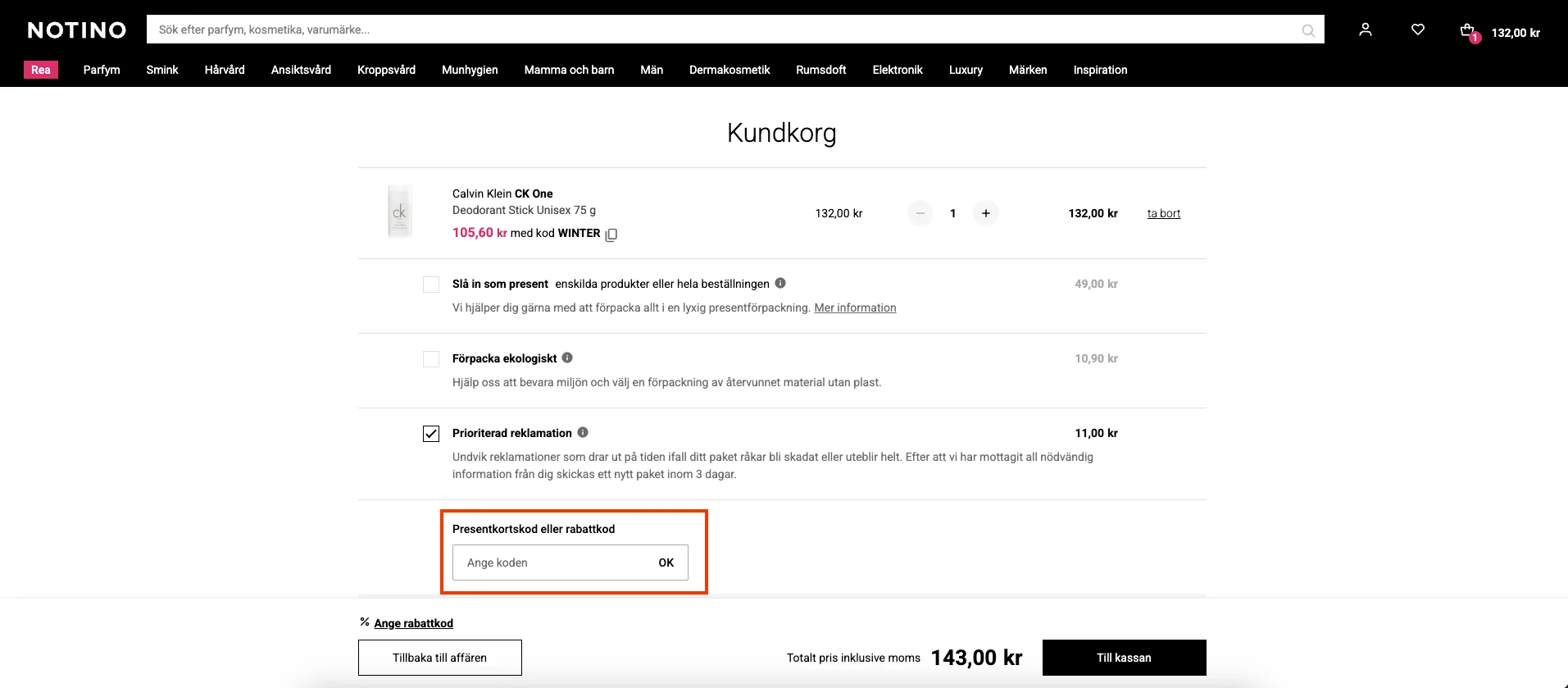Click the 11,00 kr priority claim price
The height and width of the screenshot is (688, 1568).
click(1096, 433)
